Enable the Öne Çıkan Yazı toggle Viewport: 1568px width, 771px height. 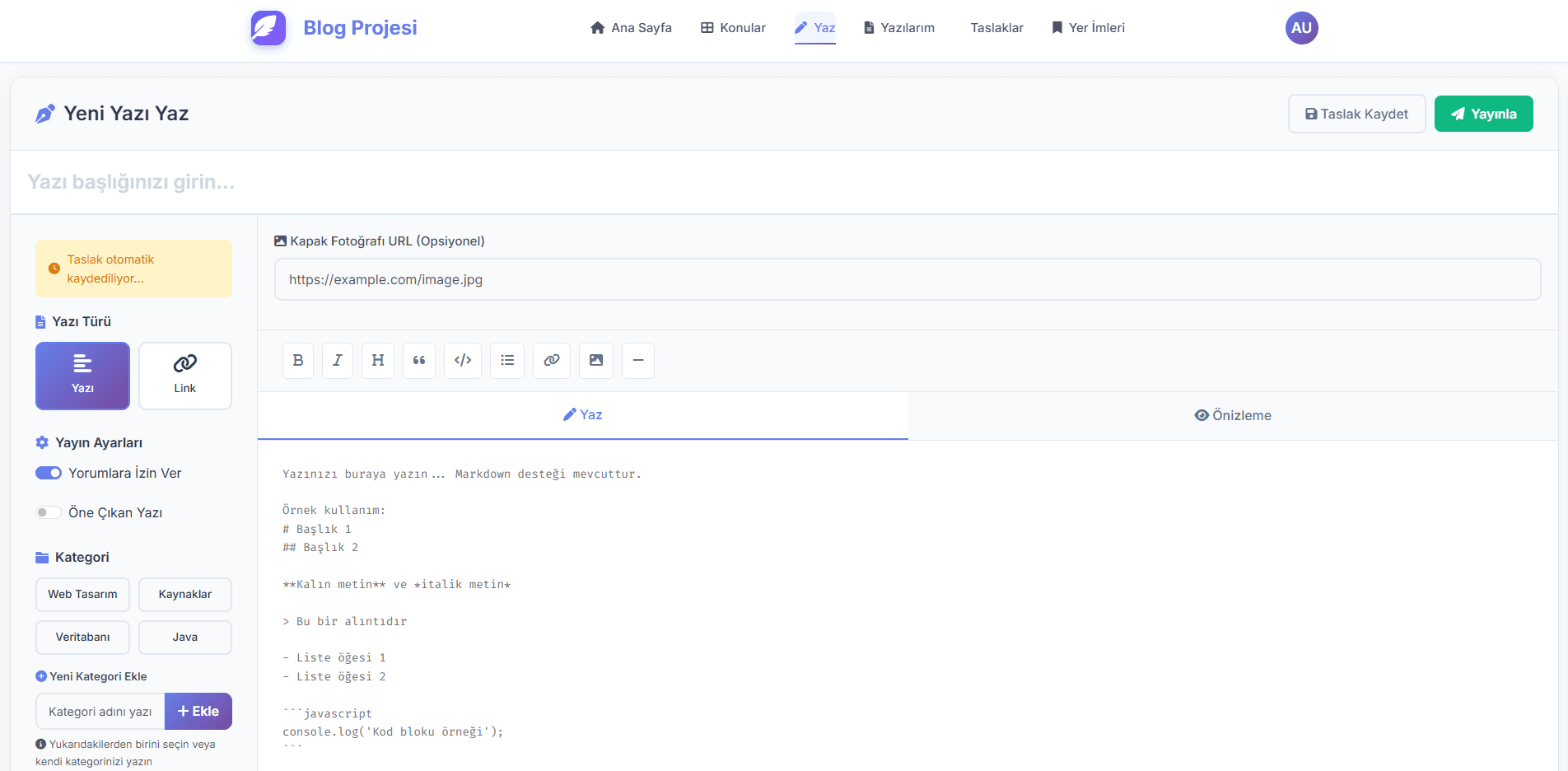[x=49, y=512]
